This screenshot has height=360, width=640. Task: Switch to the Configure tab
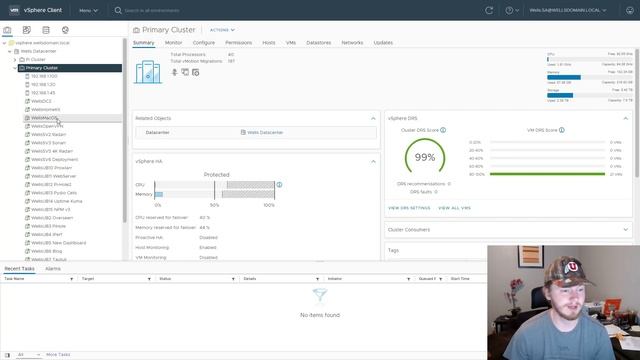coord(204,42)
